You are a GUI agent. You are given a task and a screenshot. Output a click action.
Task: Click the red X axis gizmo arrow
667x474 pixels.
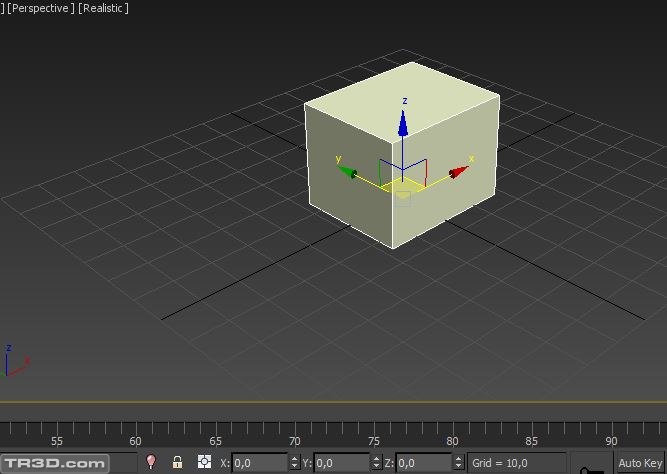pos(458,172)
